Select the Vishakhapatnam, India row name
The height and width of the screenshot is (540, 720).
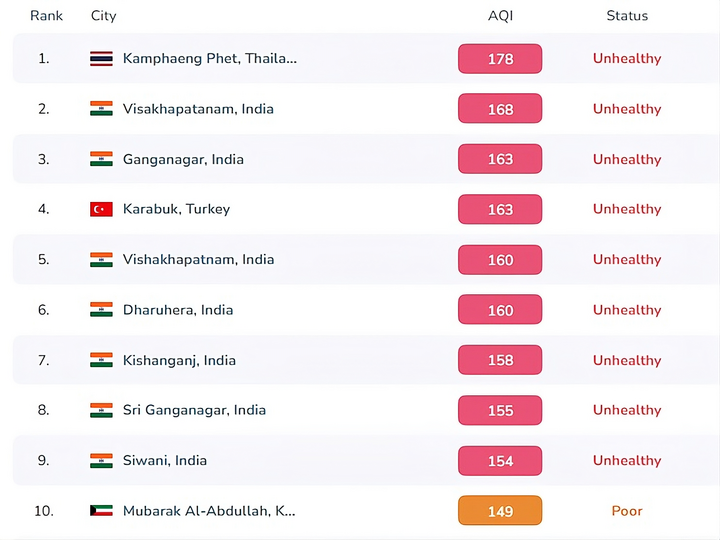coord(198,259)
